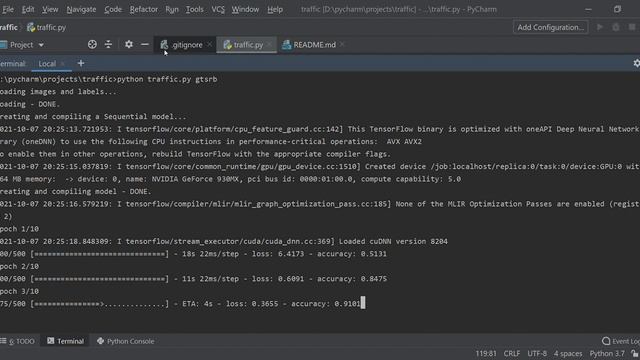This screenshot has height=360, width=640.
Task: Click the Run play icon
Action: (x=600, y=27)
